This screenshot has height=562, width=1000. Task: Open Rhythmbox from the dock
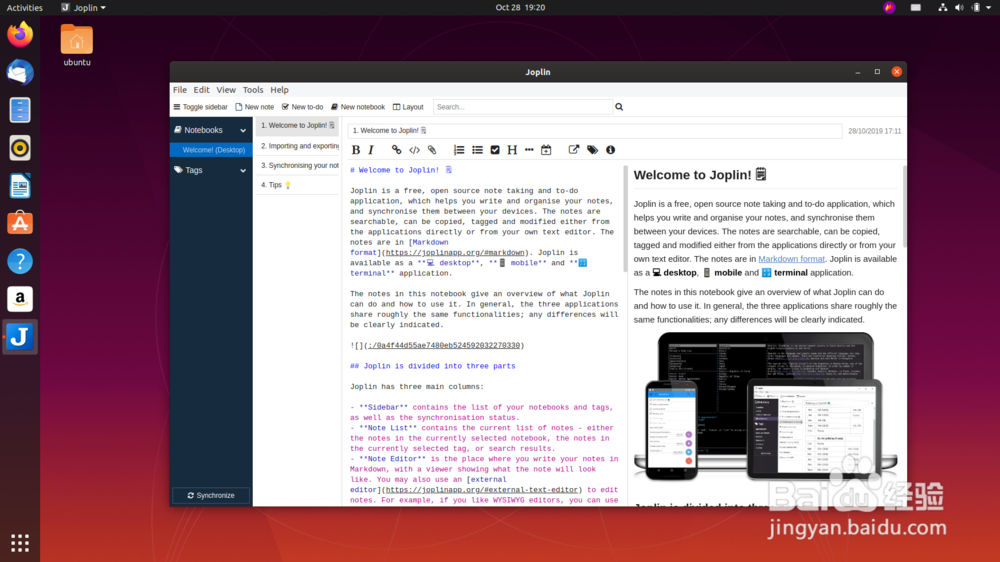pyautogui.click(x=20, y=148)
